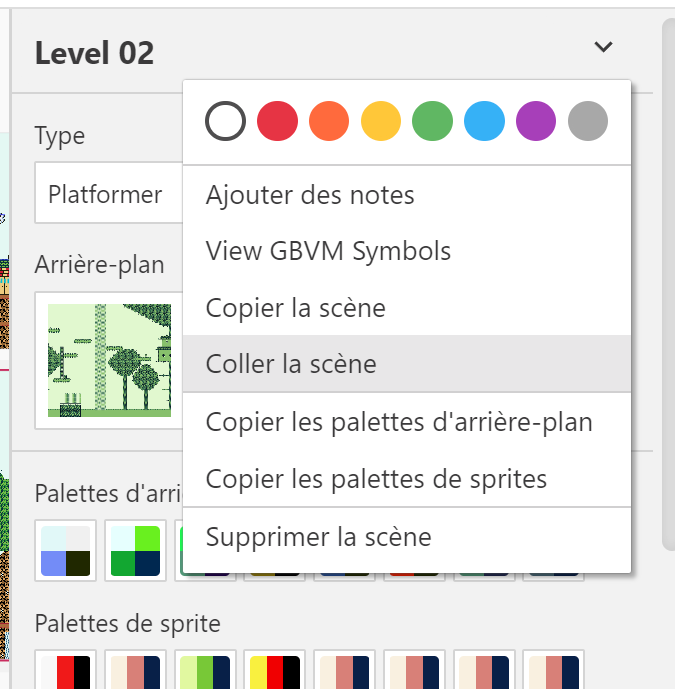Apply the red scene label color
This screenshot has width=675, height=689.
click(x=278, y=122)
